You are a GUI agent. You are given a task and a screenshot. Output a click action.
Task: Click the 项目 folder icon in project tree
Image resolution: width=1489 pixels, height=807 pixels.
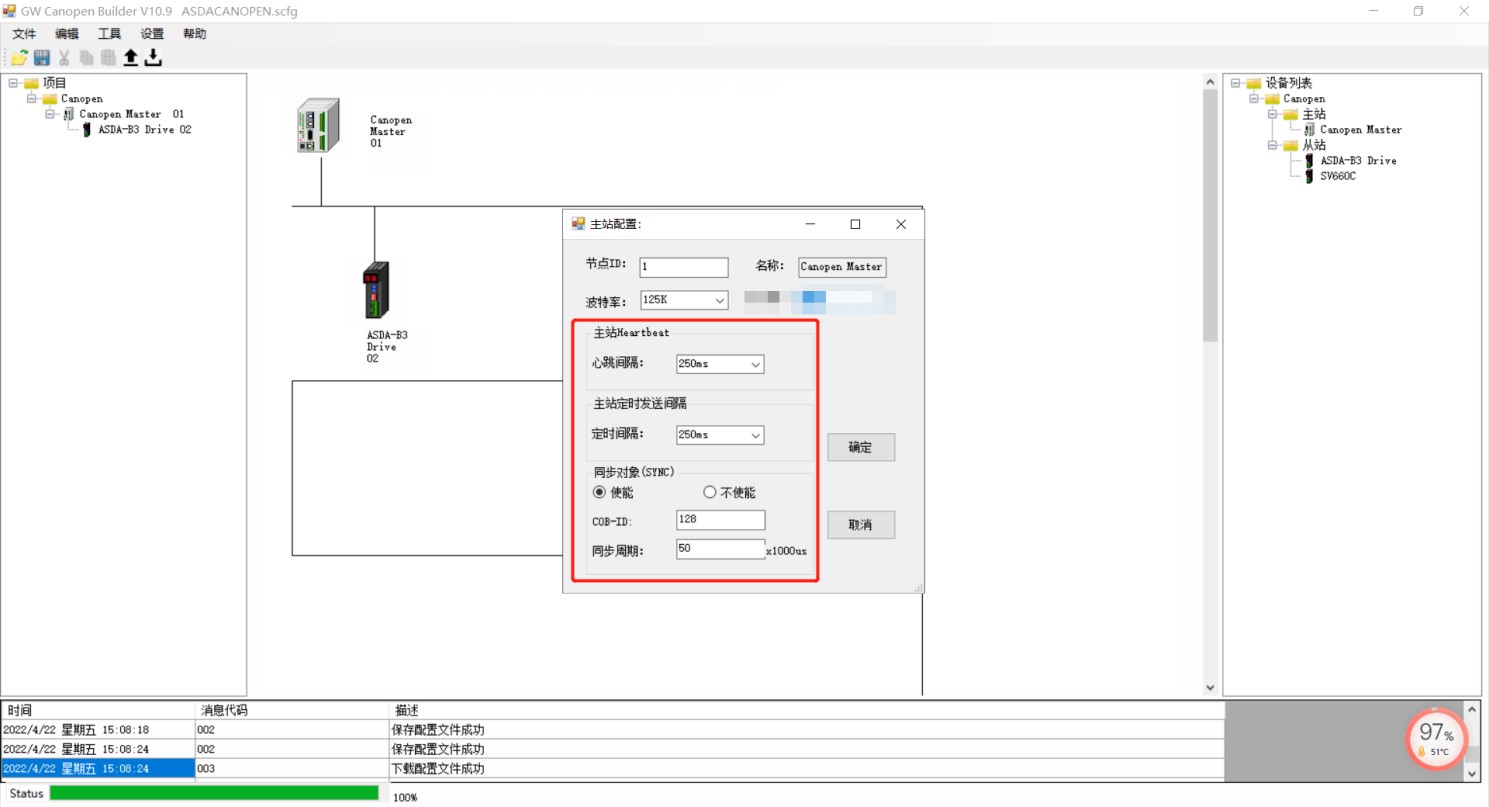tap(31, 84)
